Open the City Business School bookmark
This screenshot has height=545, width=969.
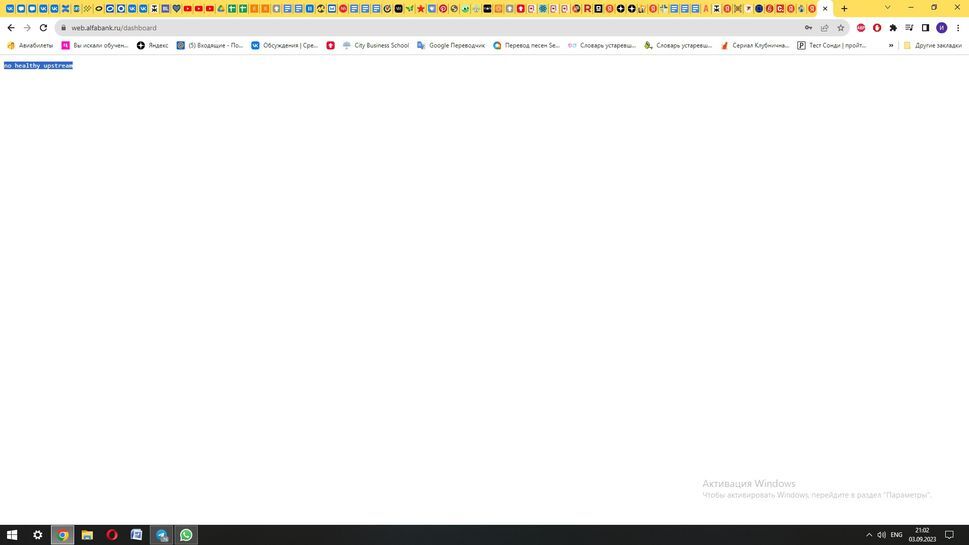click(375, 45)
